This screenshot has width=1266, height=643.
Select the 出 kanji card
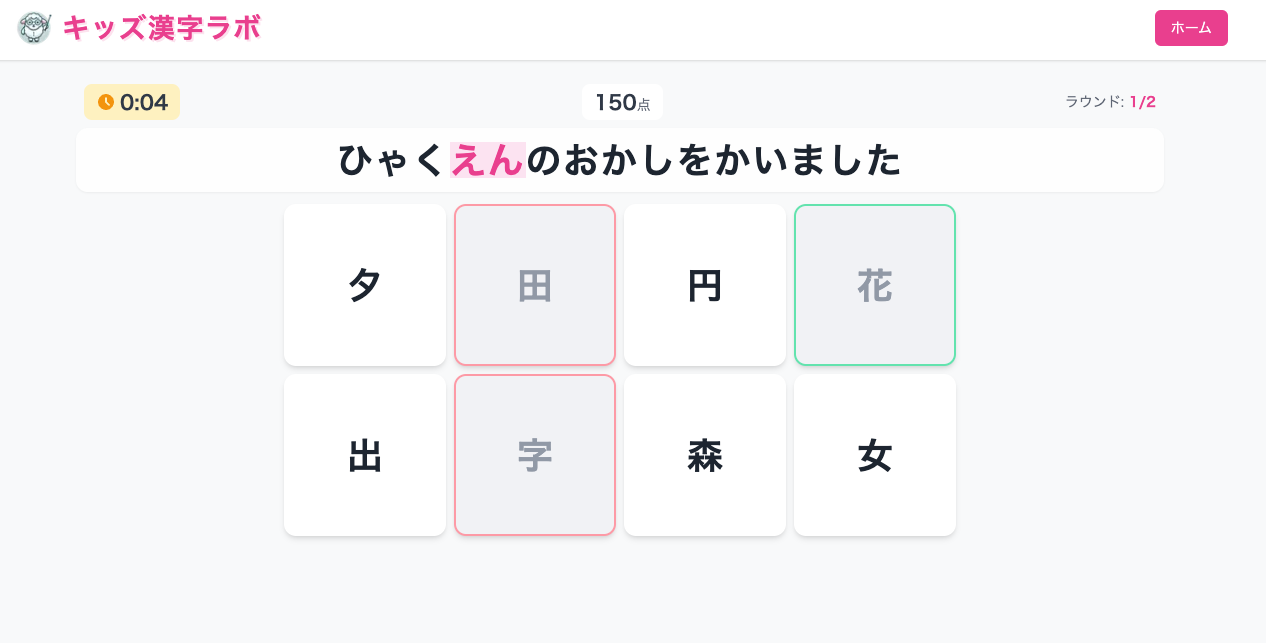(365, 455)
